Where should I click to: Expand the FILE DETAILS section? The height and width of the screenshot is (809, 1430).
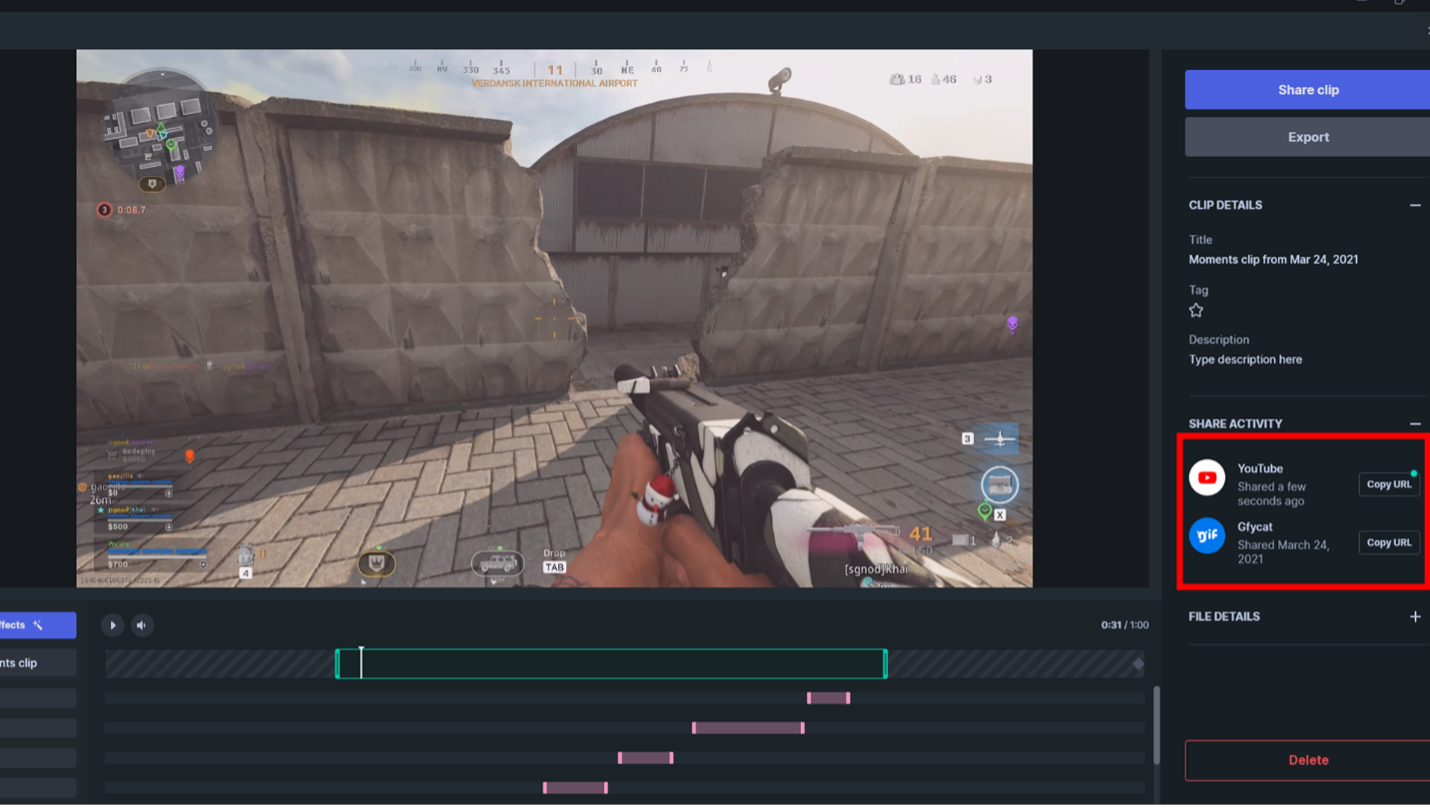point(1415,617)
